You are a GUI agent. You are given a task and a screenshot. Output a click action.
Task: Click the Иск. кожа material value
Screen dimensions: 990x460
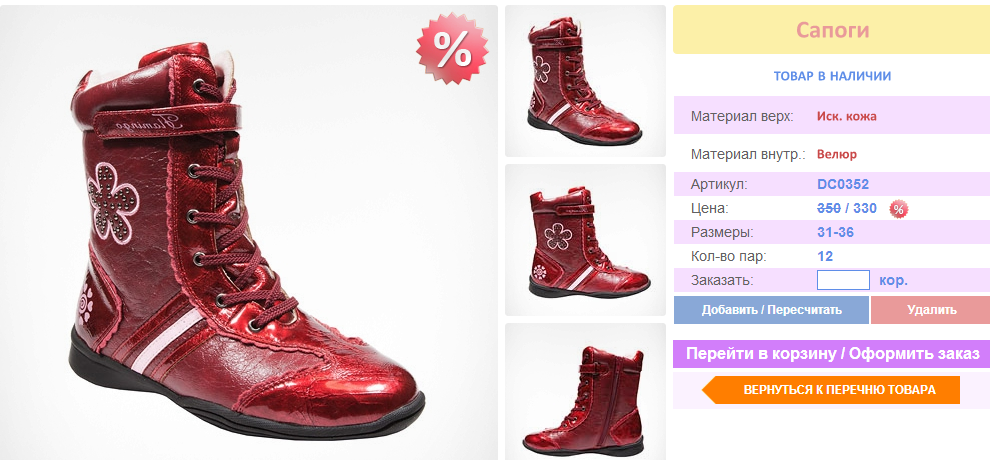tap(846, 116)
